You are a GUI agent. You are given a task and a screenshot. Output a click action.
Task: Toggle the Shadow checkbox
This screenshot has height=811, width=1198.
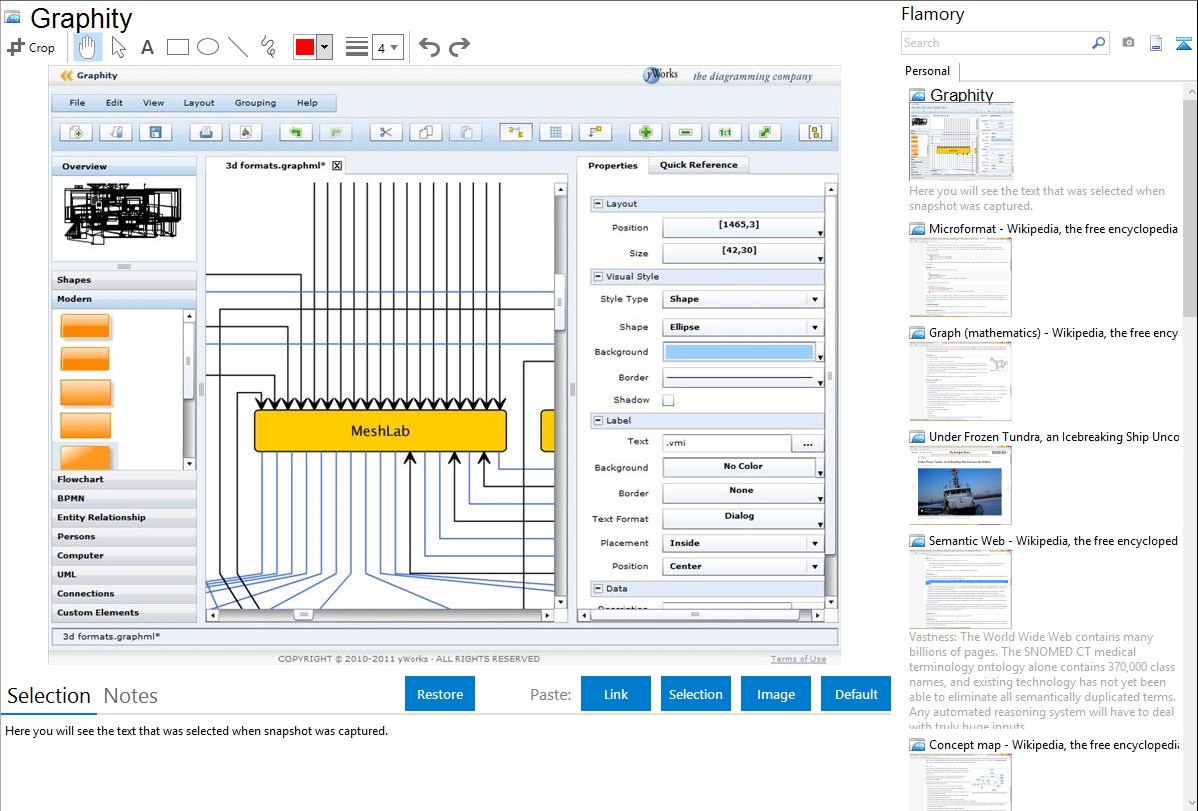tap(669, 400)
